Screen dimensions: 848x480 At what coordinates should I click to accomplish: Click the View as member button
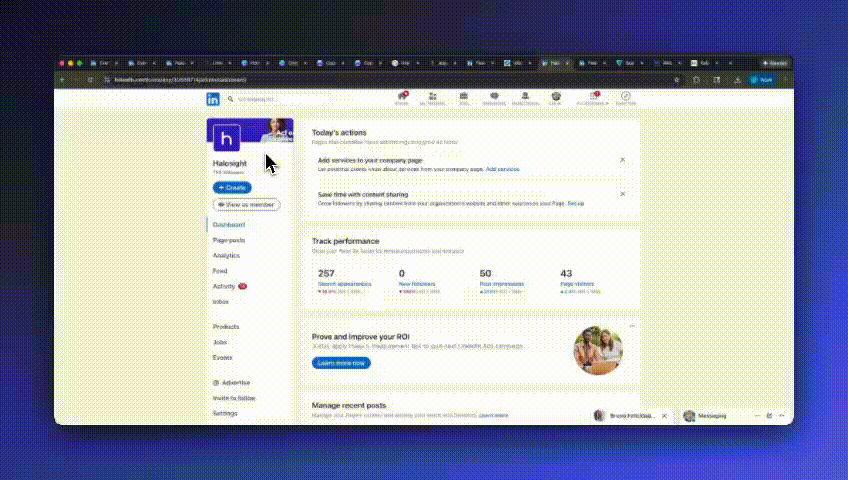point(247,205)
